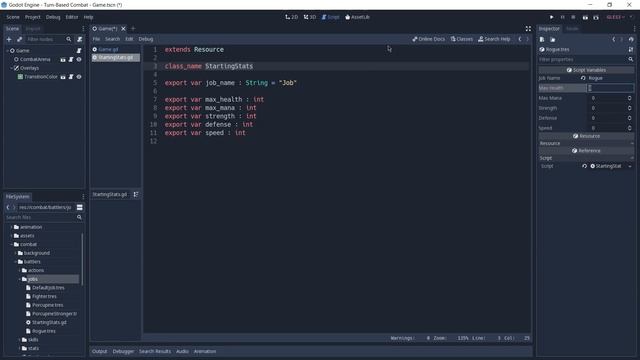The height and width of the screenshot is (360, 640).
Task: Focus the Filter nodes search field
Action: click(x=45, y=39)
